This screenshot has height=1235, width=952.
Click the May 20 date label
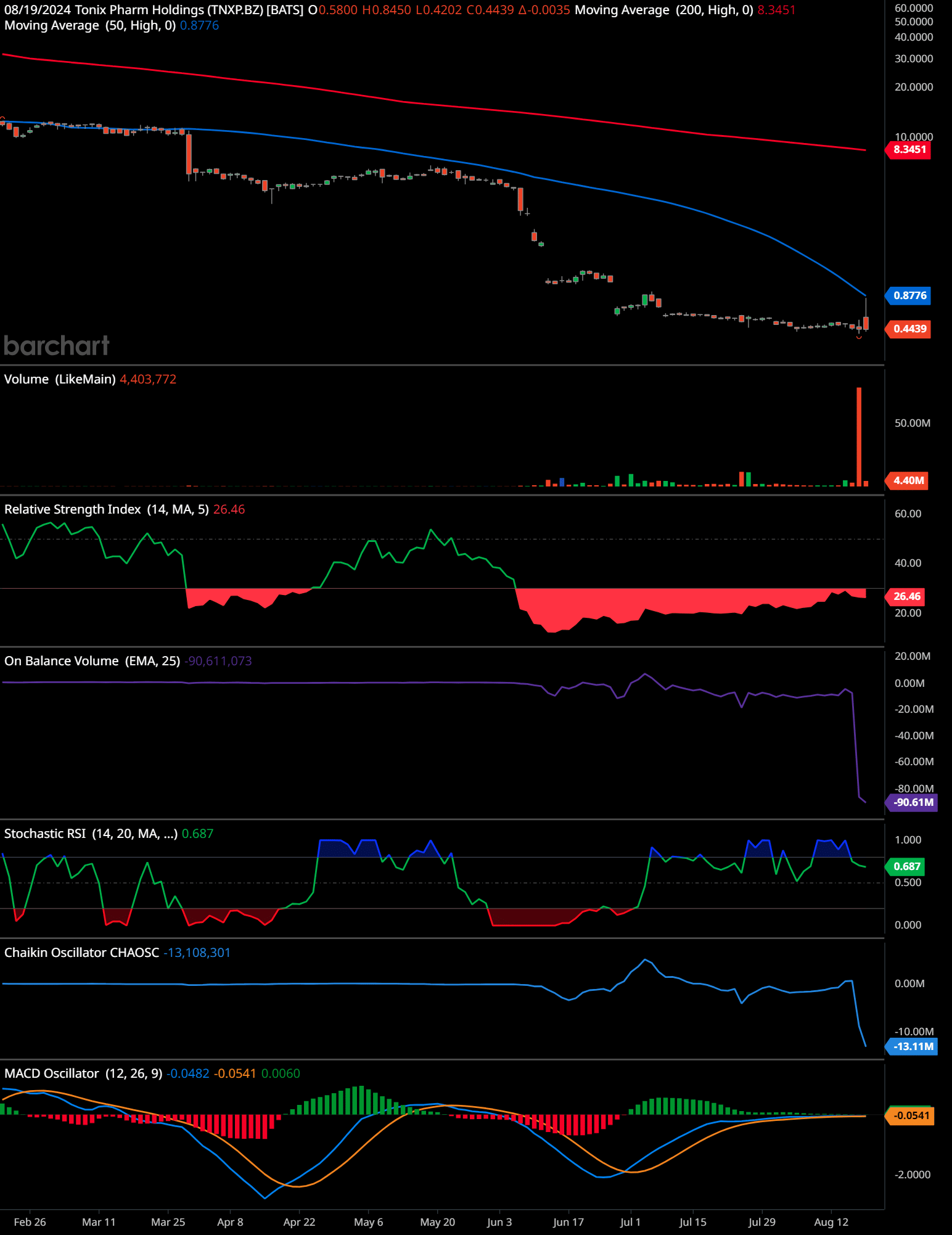(437, 1222)
